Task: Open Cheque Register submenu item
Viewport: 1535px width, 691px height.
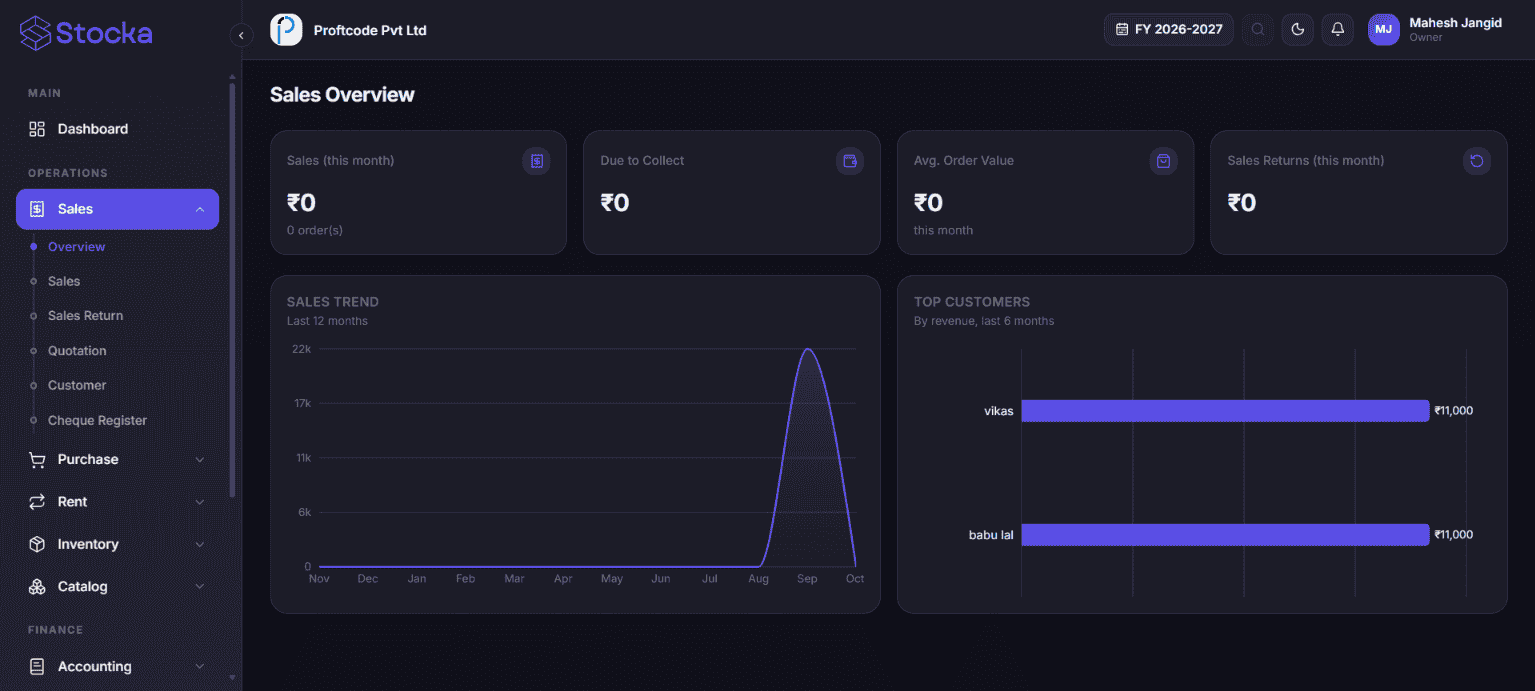Action: (x=97, y=421)
